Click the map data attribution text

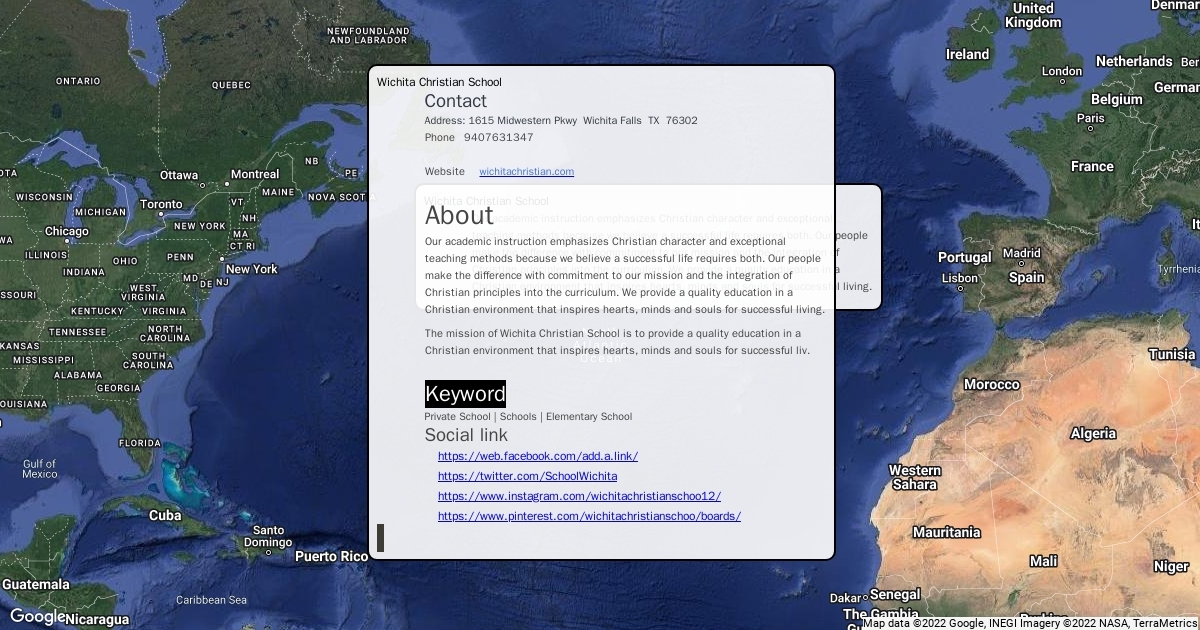(1030, 623)
